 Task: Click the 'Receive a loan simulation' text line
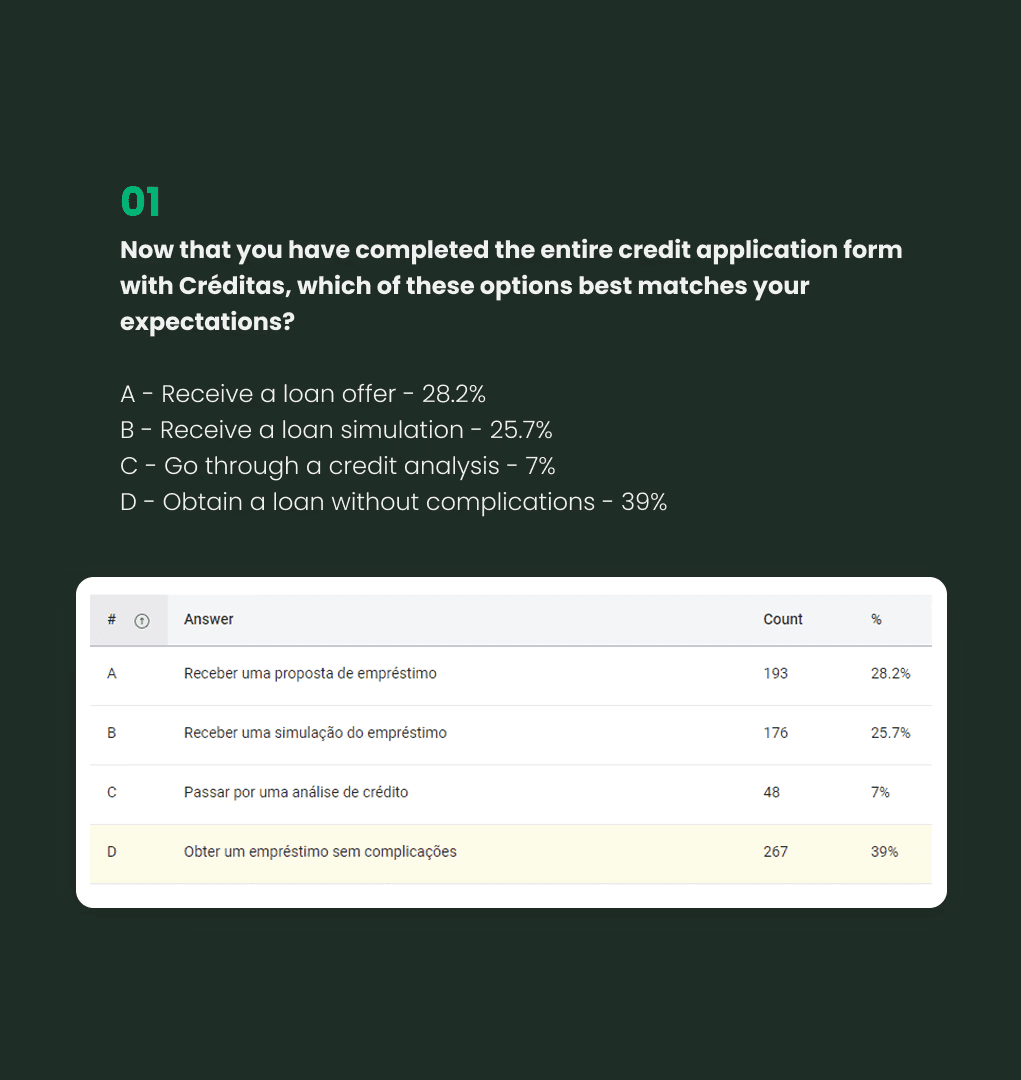(x=336, y=430)
